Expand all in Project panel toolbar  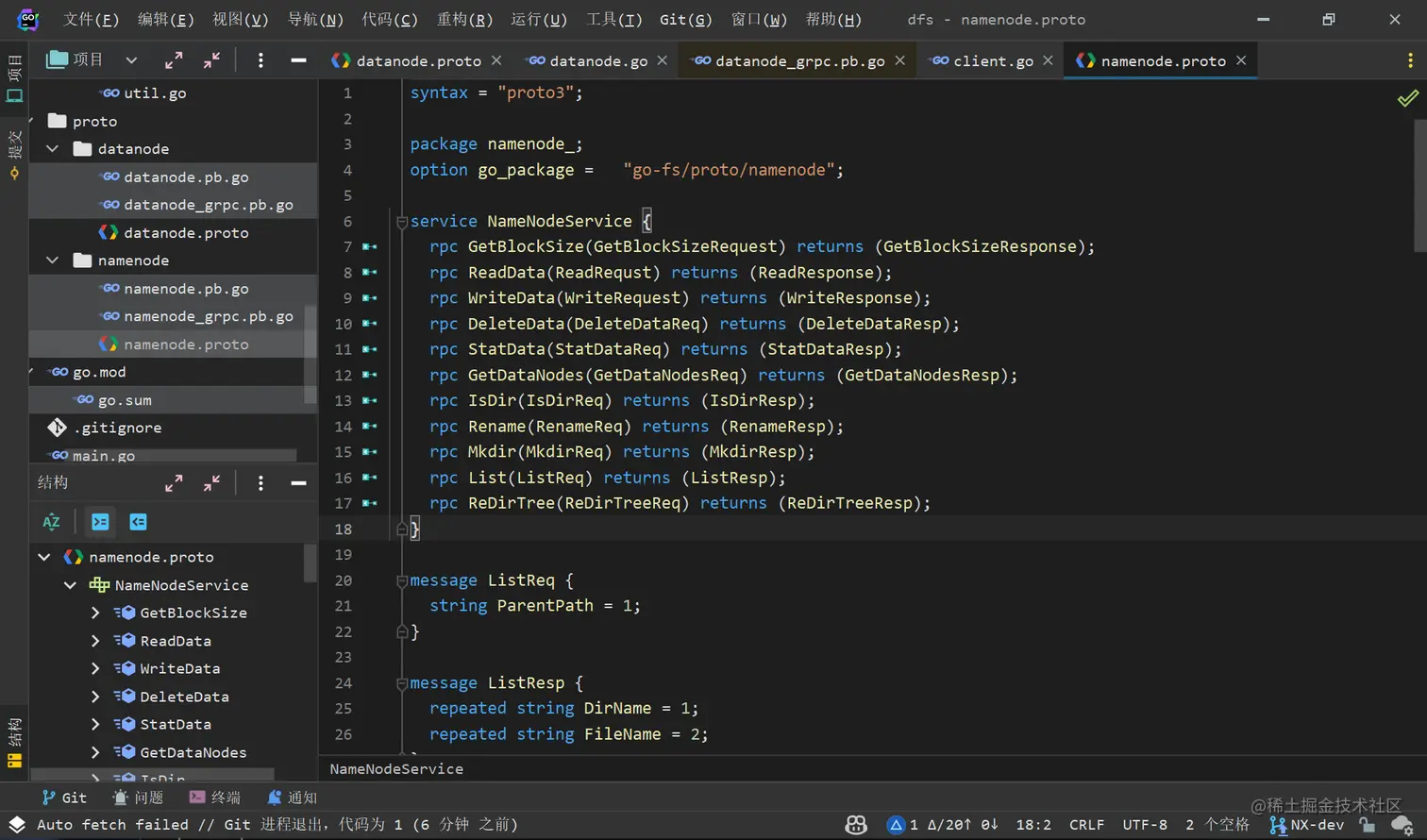[x=174, y=60]
